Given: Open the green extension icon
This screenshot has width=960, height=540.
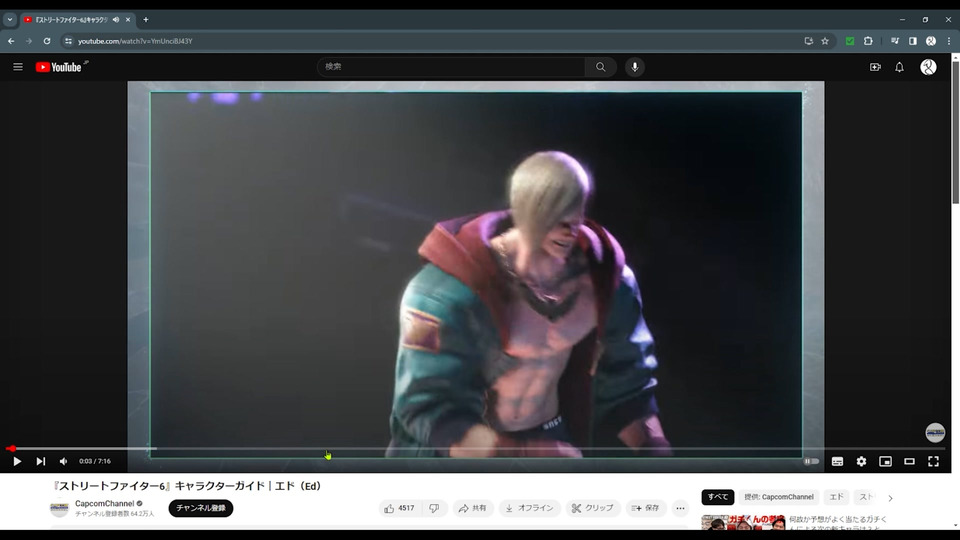Looking at the screenshot, I should point(850,41).
